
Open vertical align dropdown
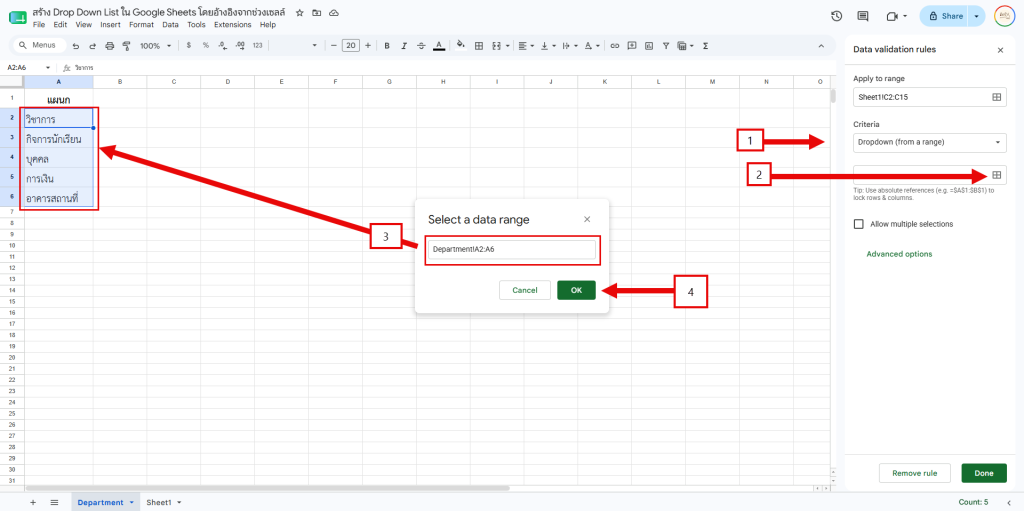547,46
